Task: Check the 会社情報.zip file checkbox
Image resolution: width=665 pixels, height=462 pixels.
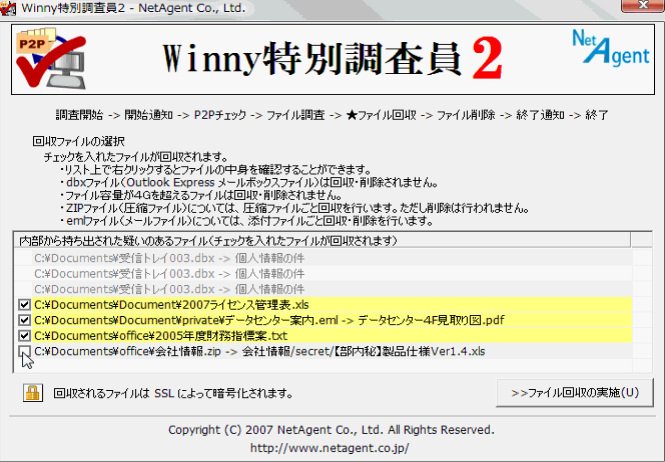Action: [24, 351]
